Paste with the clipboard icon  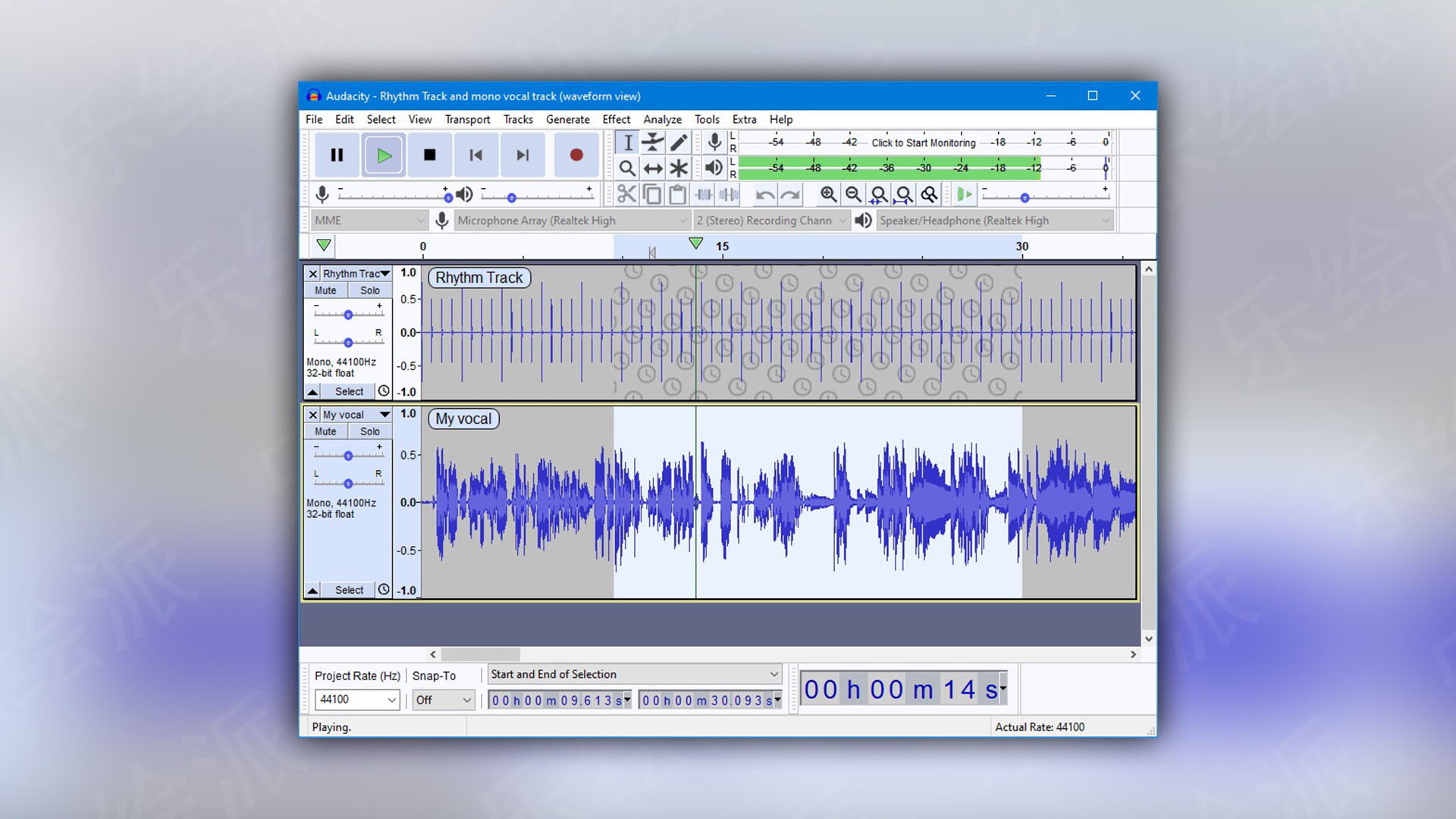(678, 195)
